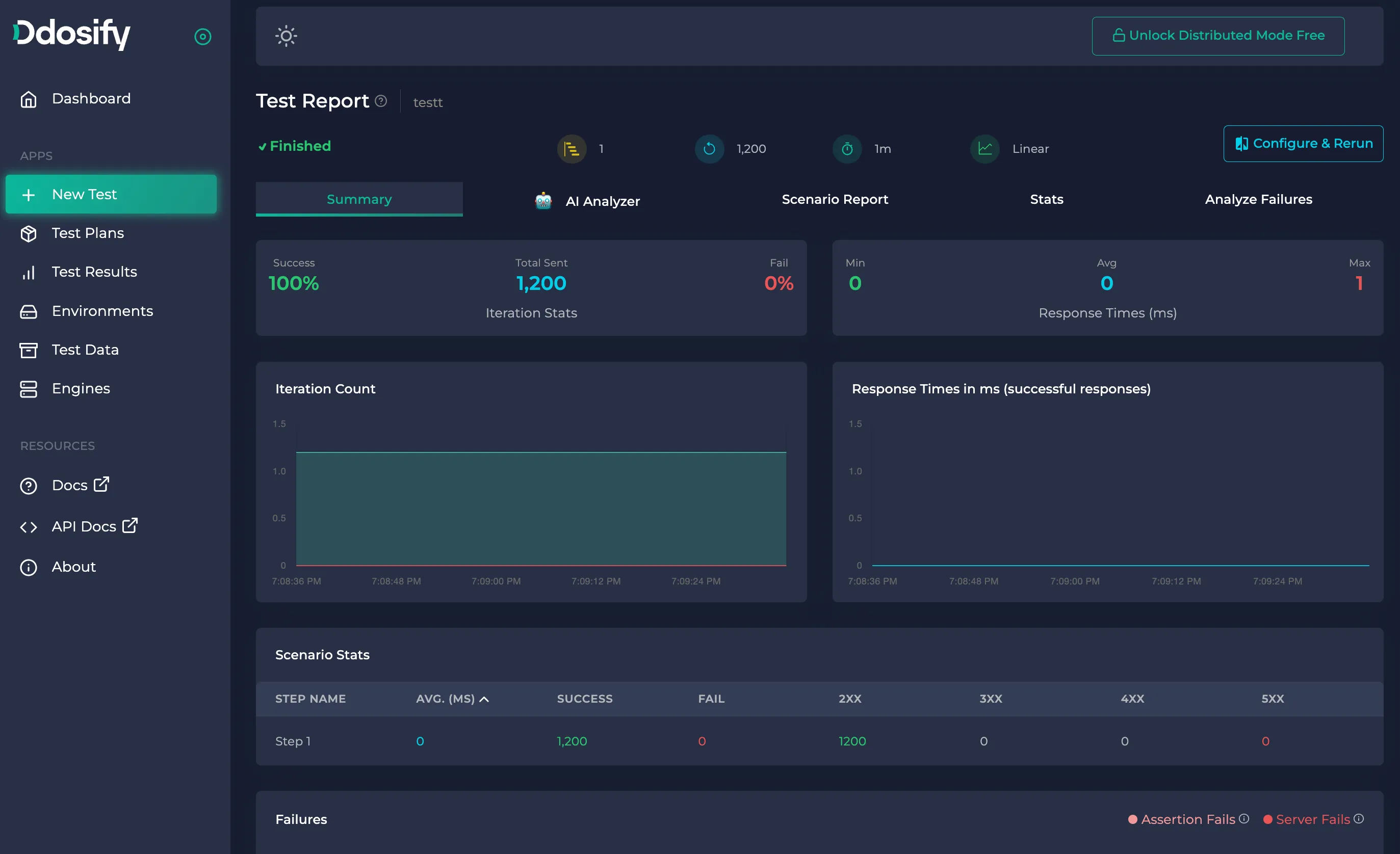Select the Step 1 row name
This screenshot has height=854, width=1400.
(293, 741)
